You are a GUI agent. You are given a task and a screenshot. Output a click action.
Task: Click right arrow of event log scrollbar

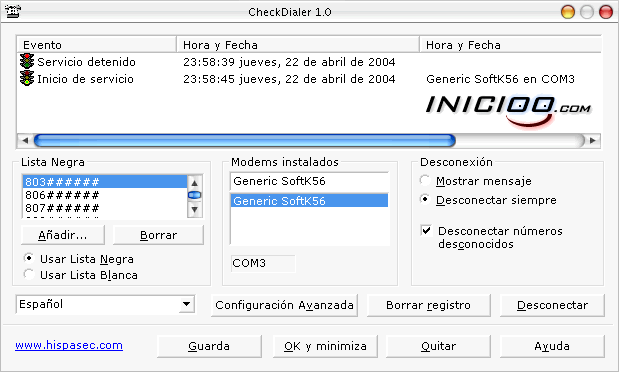pyautogui.click(x=593, y=140)
